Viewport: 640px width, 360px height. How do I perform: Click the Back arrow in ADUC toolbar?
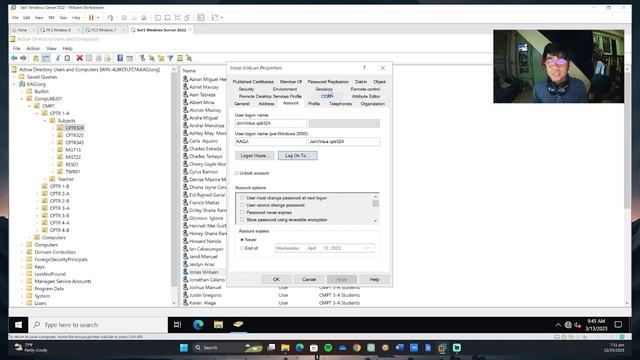pos(14,58)
